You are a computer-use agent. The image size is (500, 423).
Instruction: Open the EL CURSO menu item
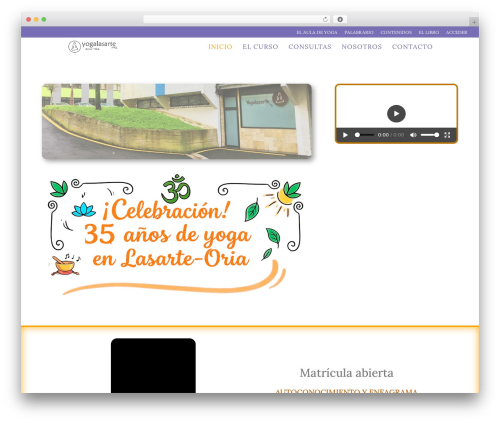[260, 47]
